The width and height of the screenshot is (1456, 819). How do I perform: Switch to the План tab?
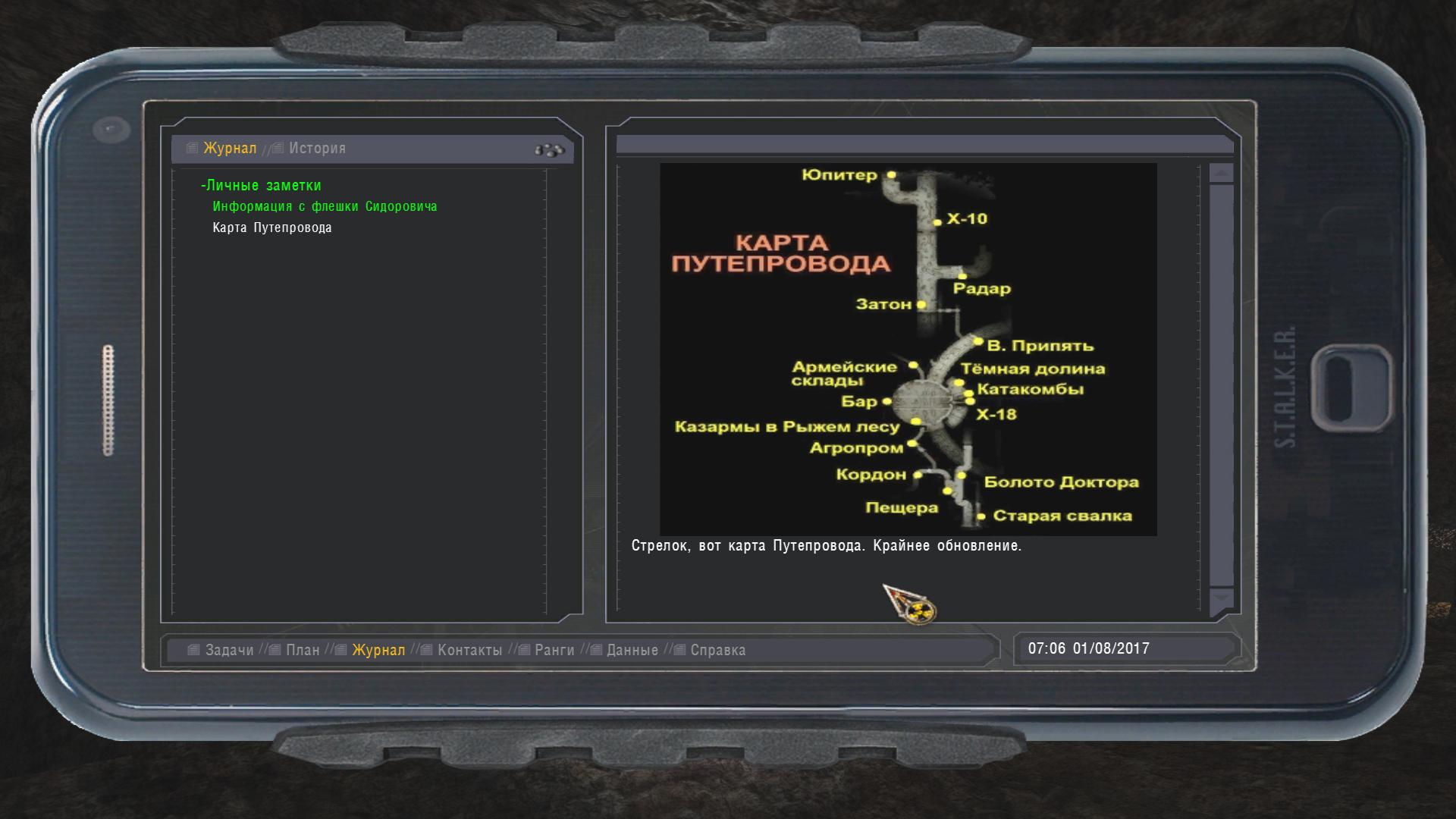(303, 650)
